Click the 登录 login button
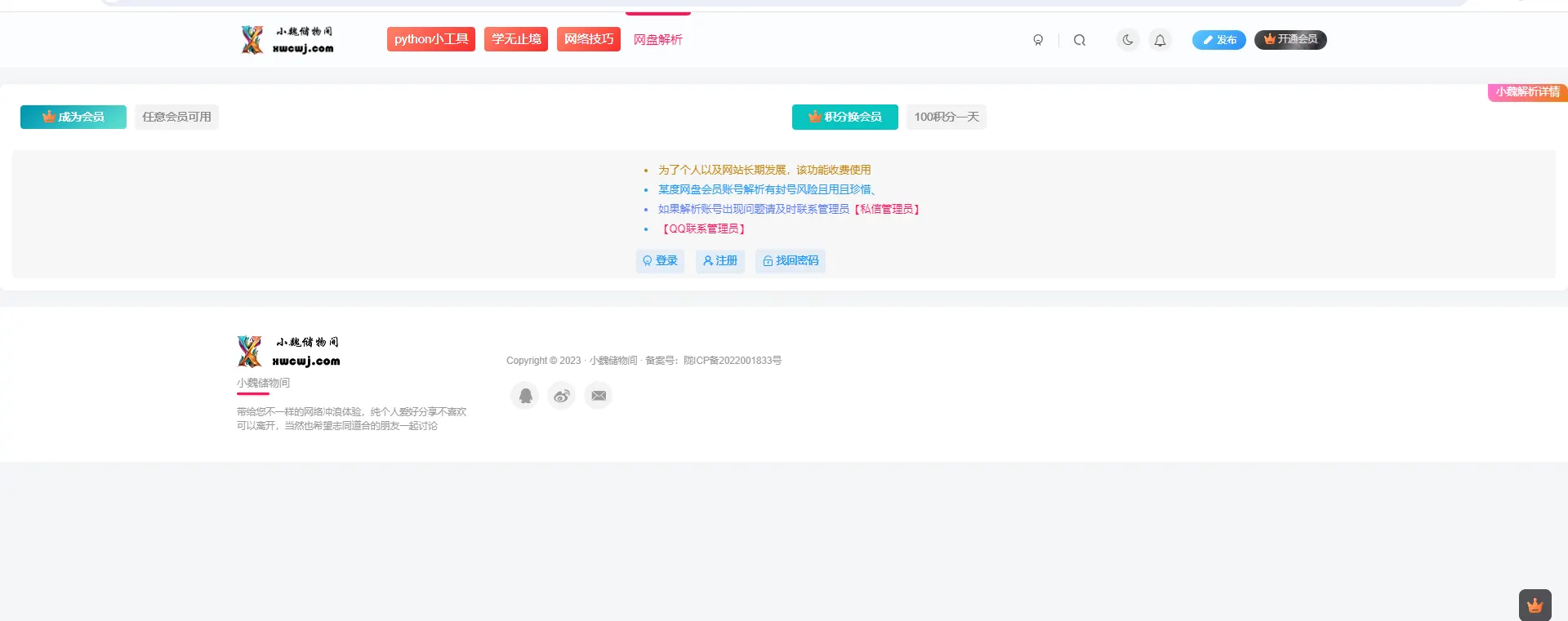 [x=660, y=261]
